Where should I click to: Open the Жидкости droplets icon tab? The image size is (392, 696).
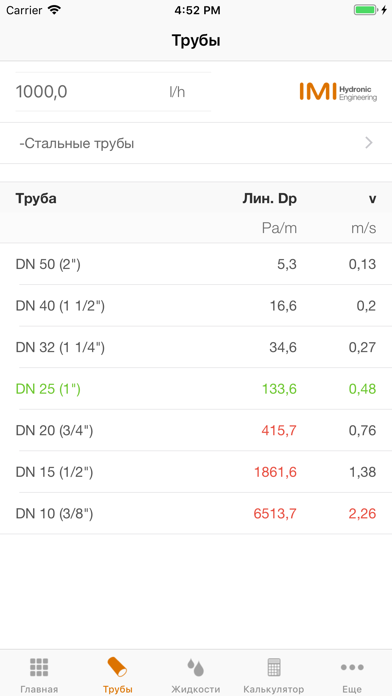(x=196, y=667)
